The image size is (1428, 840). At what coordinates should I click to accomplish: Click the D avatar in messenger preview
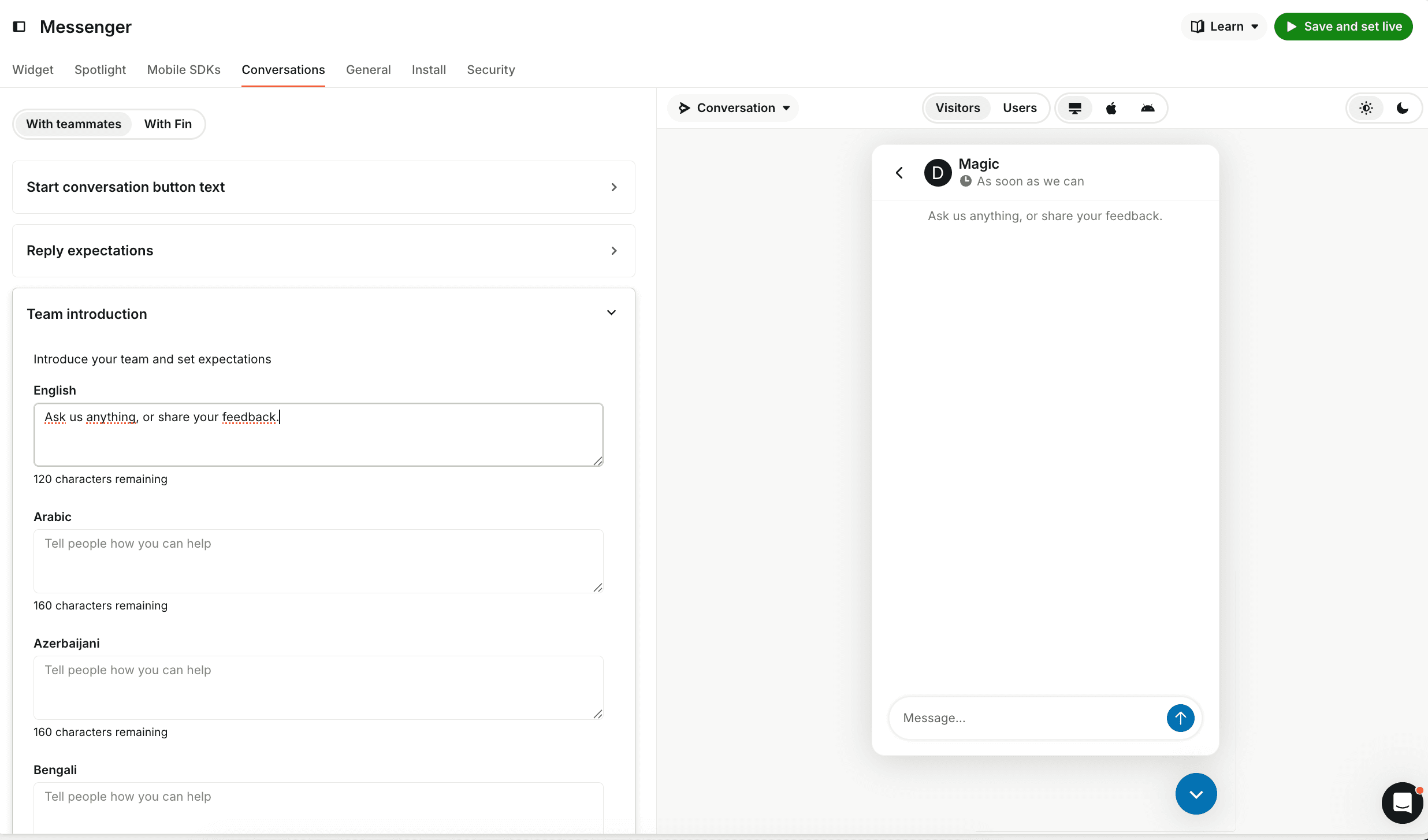[x=938, y=173]
